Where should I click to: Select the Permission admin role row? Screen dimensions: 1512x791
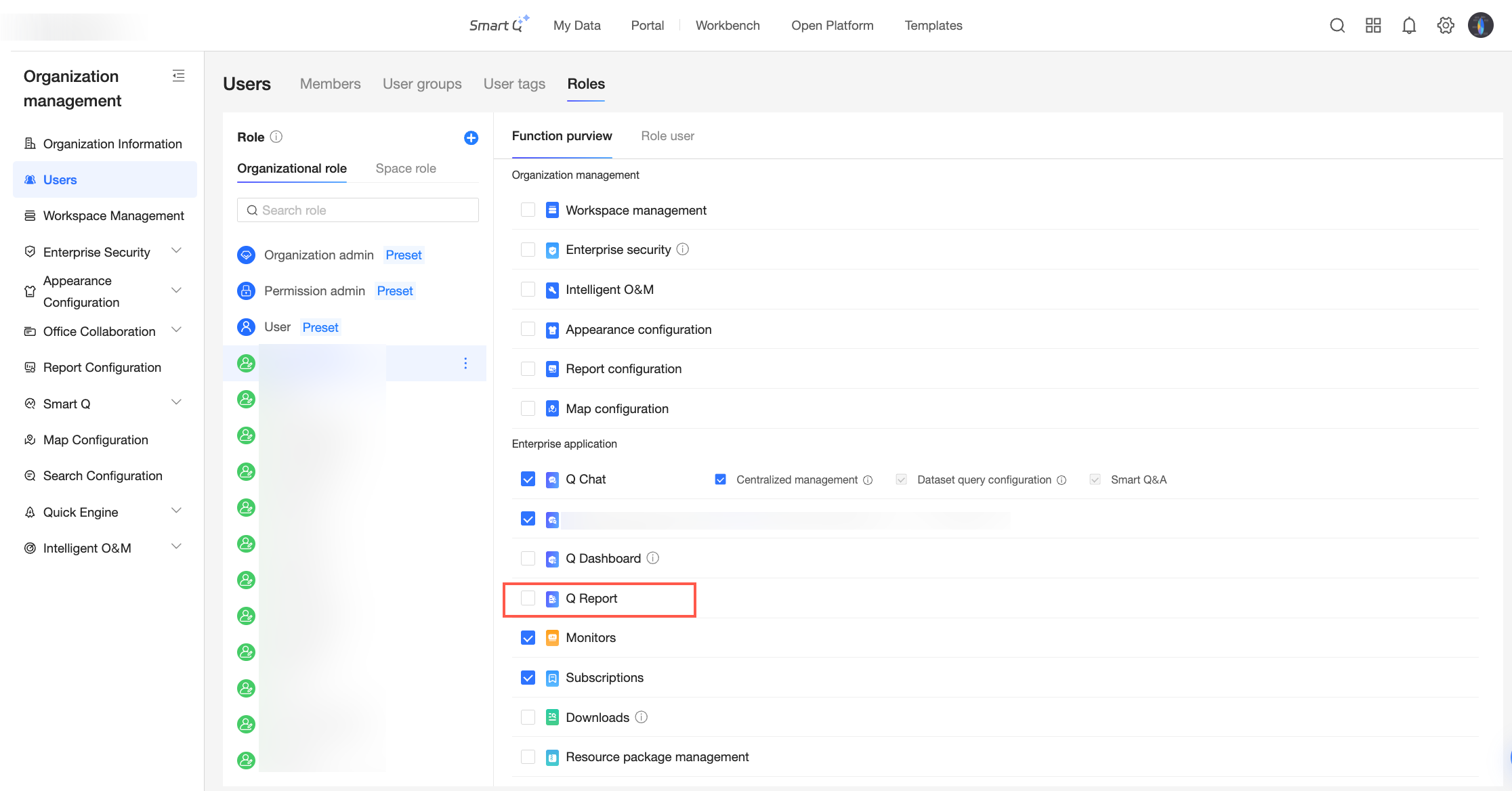(354, 291)
